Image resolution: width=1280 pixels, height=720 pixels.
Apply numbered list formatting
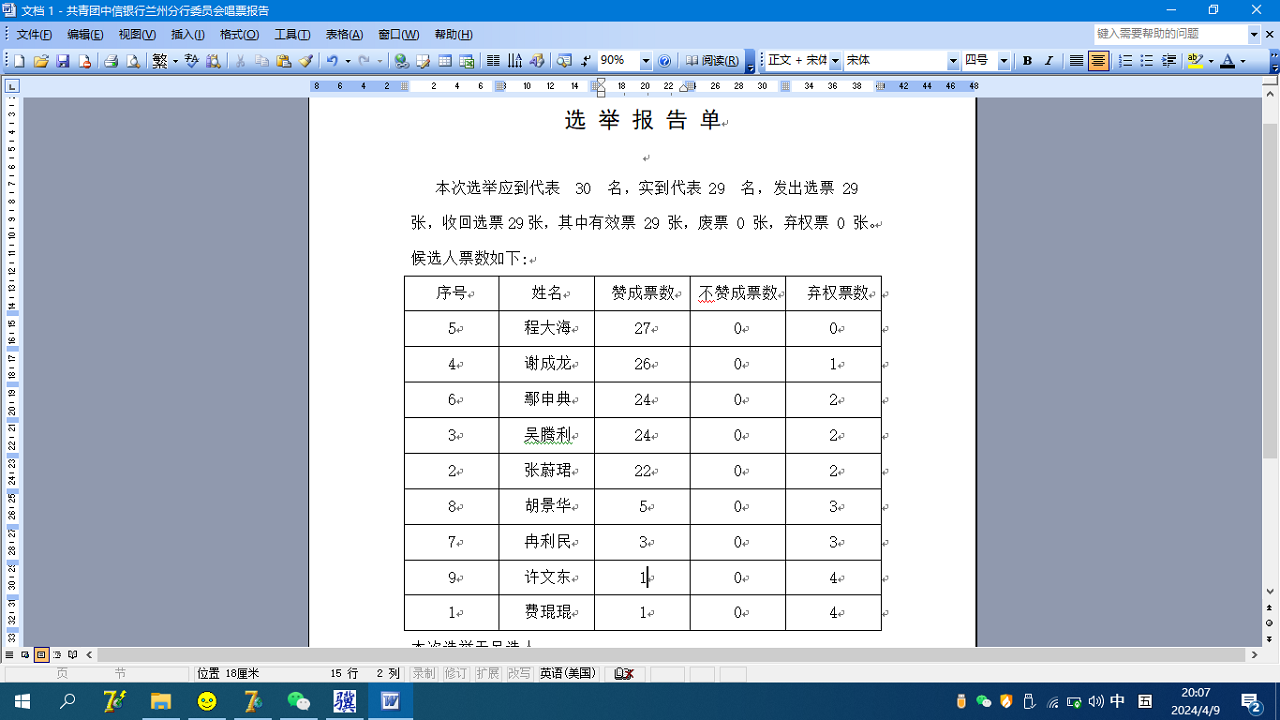[x=1125, y=61]
